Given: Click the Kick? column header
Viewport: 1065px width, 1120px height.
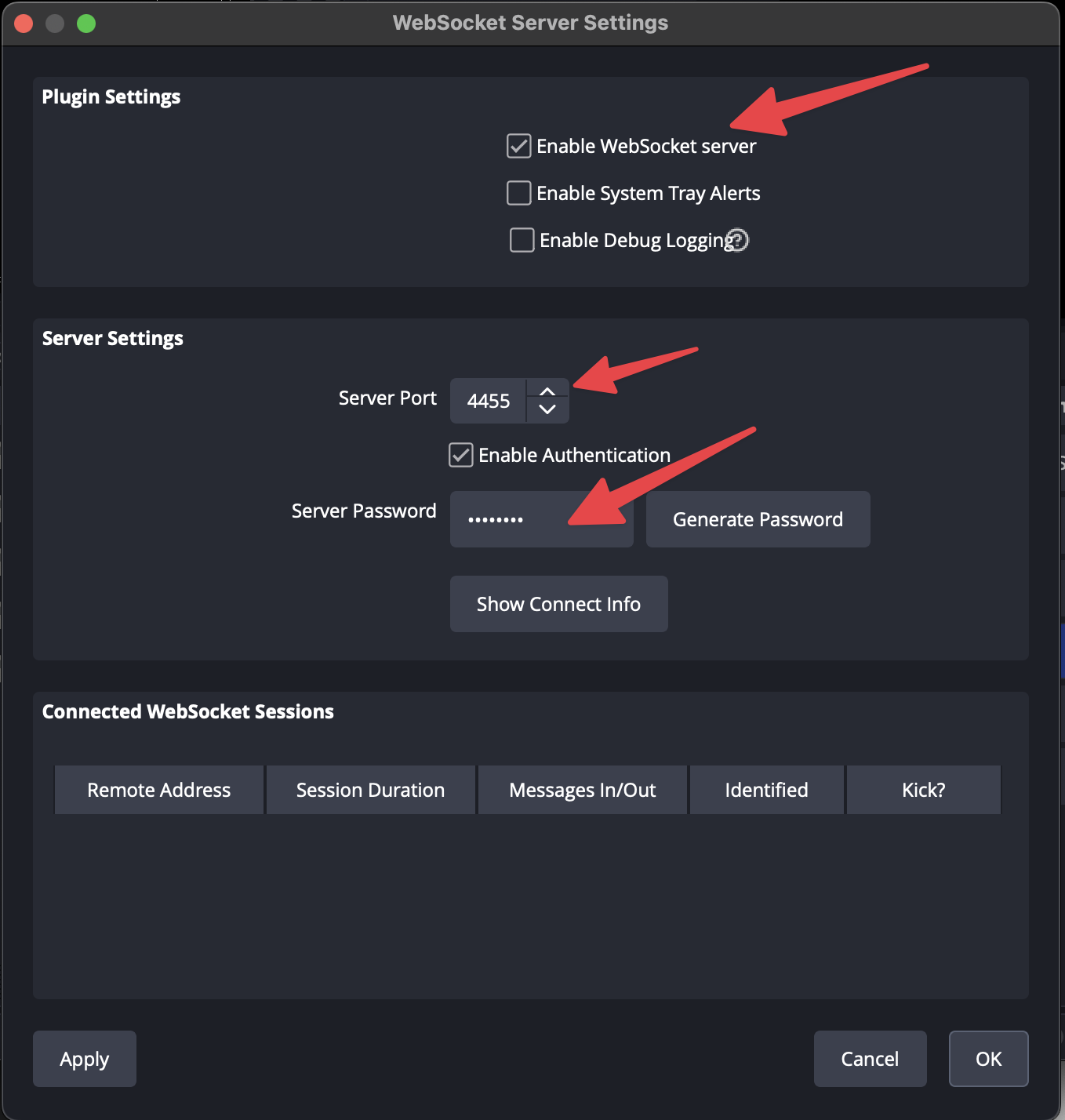Looking at the screenshot, I should click(x=923, y=790).
